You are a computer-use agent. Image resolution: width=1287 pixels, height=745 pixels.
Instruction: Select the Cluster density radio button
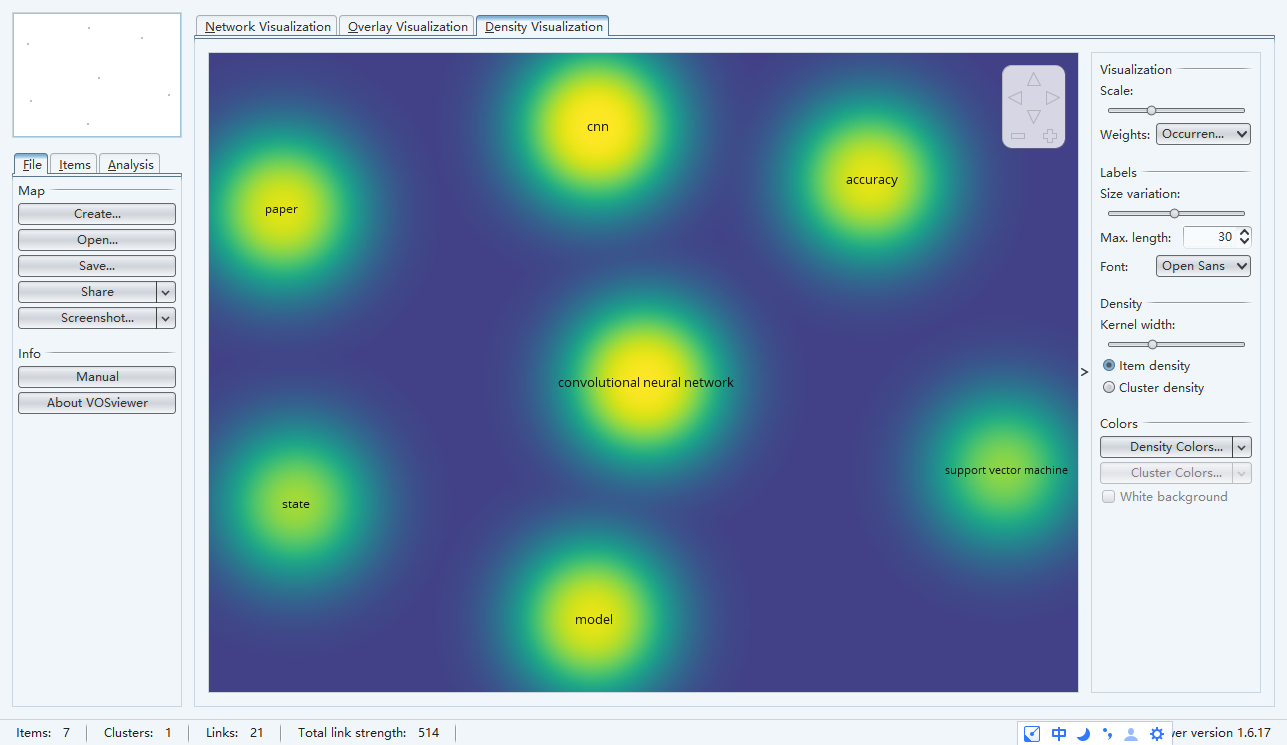pyautogui.click(x=1108, y=387)
